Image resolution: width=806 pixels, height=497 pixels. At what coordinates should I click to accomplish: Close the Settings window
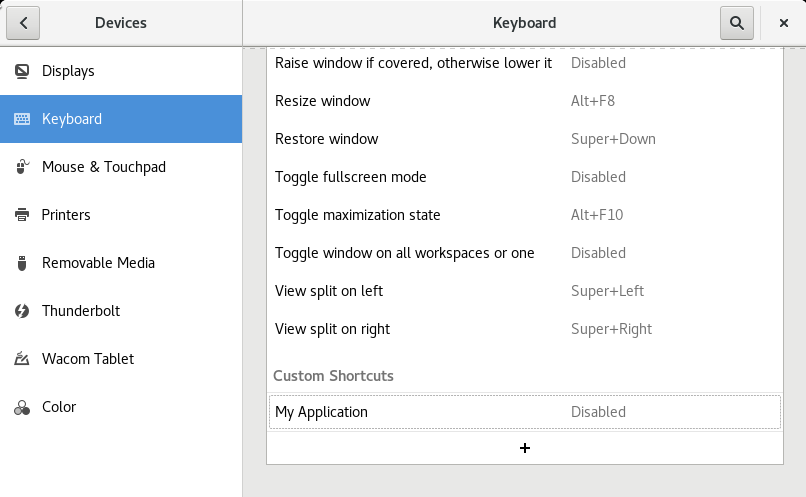[784, 22]
